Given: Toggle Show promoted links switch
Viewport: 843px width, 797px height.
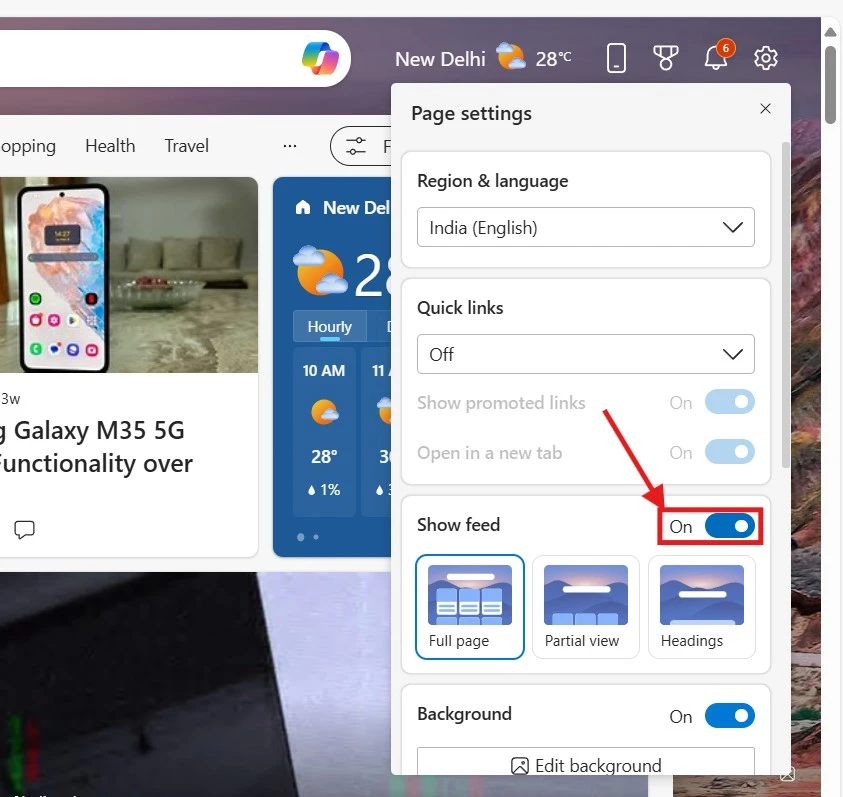Looking at the screenshot, I should 730,402.
